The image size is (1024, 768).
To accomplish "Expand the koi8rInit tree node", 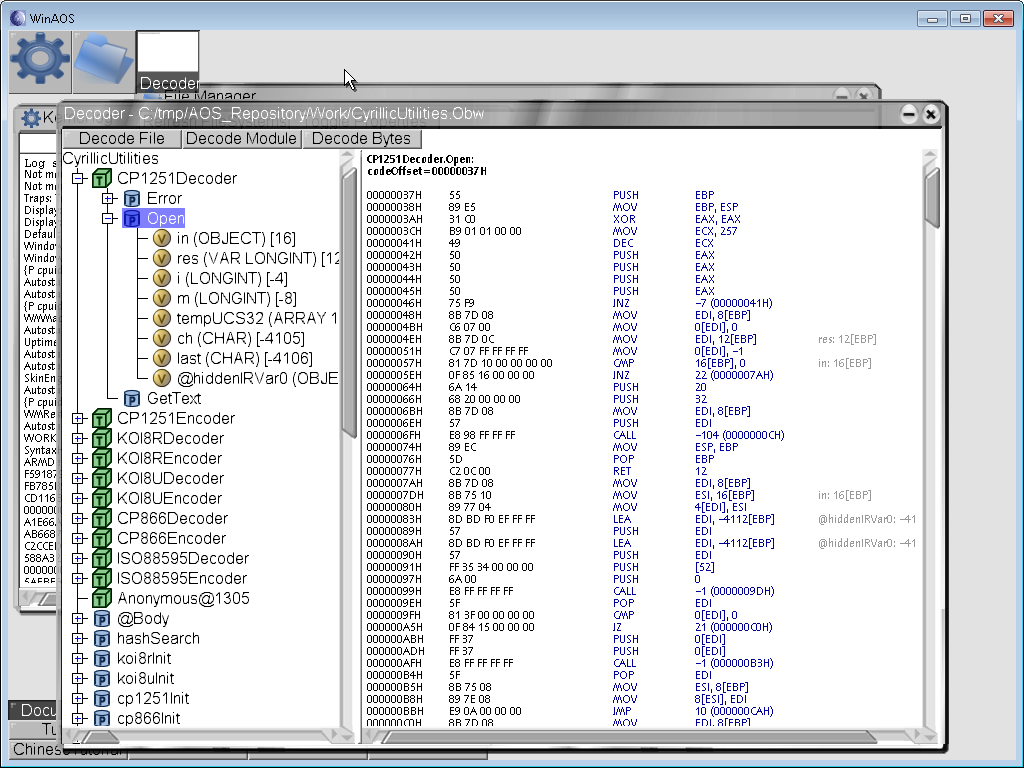I will [x=79, y=659].
